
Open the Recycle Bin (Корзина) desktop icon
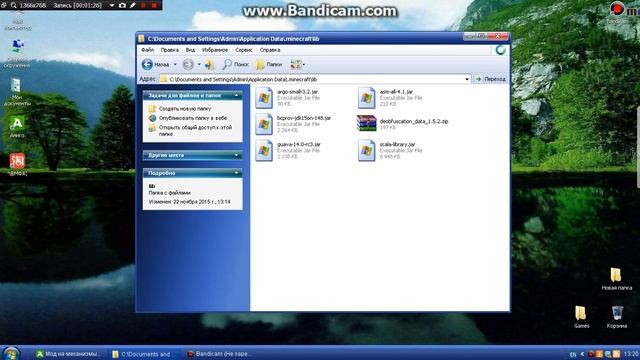point(617,313)
